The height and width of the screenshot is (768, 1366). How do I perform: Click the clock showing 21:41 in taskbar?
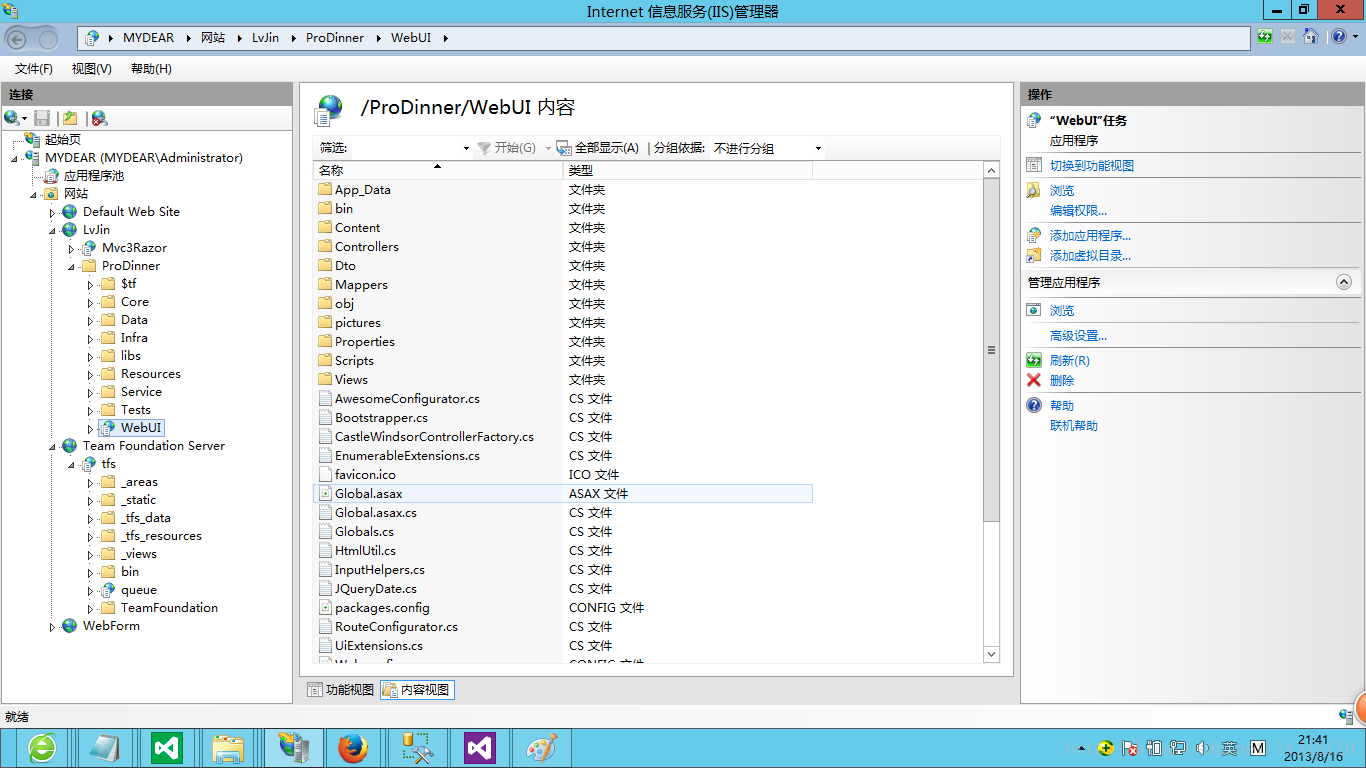(x=1312, y=740)
